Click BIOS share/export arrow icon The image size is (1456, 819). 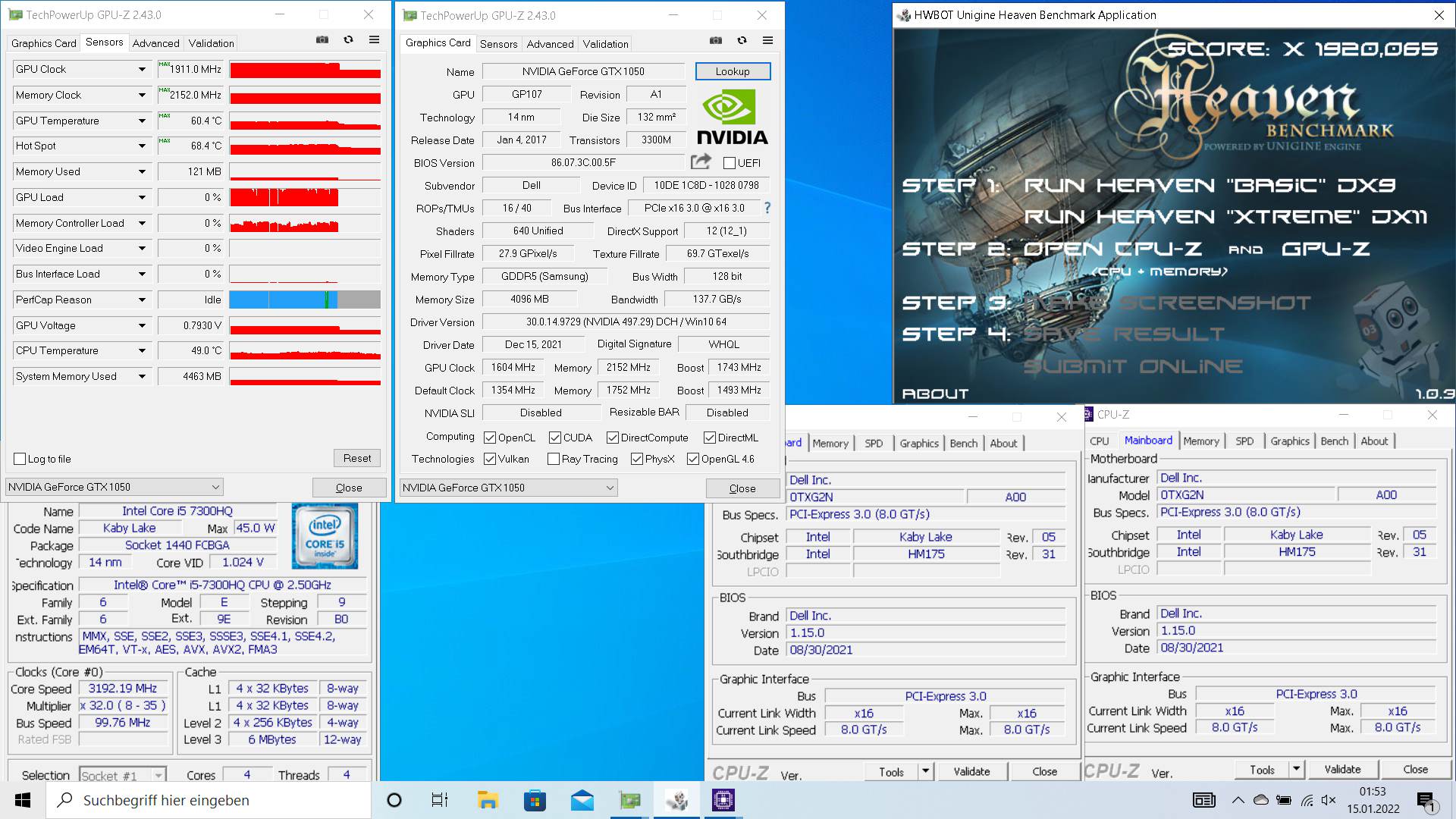coord(701,162)
